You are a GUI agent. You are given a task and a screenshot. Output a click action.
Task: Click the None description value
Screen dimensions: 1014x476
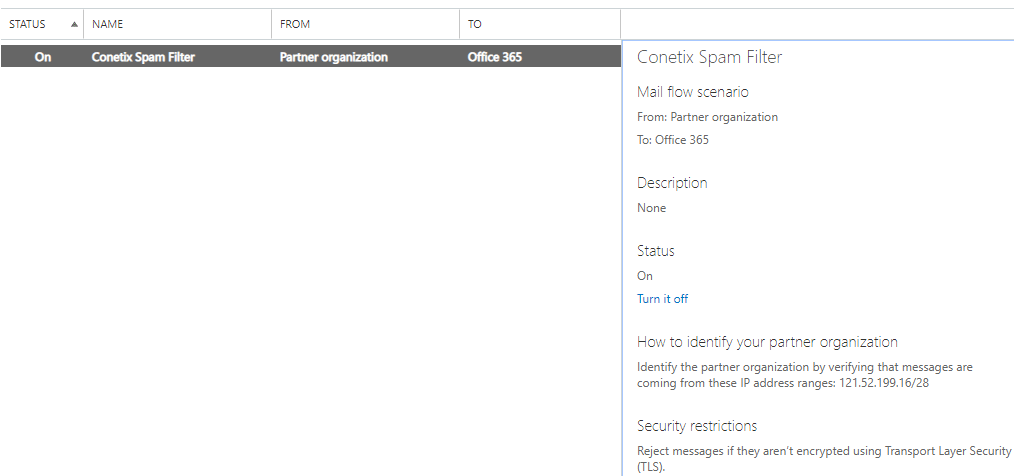pos(651,208)
